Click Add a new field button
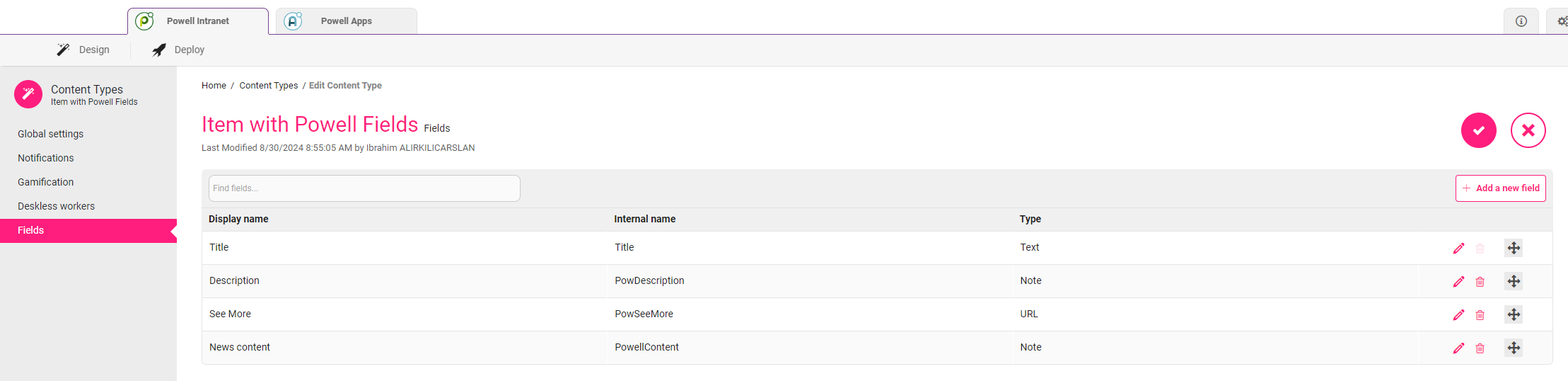The image size is (1568, 381). click(x=1501, y=188)
